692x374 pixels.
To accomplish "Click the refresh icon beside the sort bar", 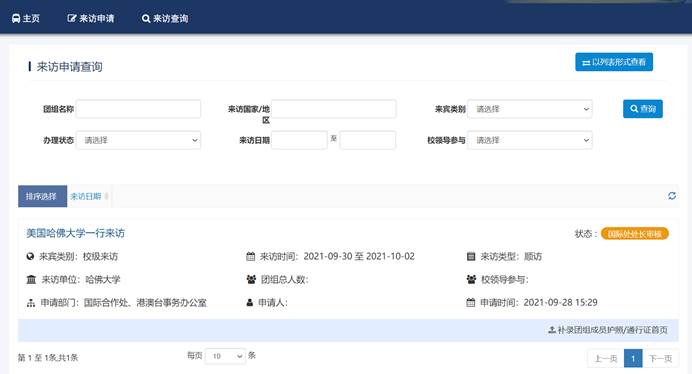I will coord(672,196).
